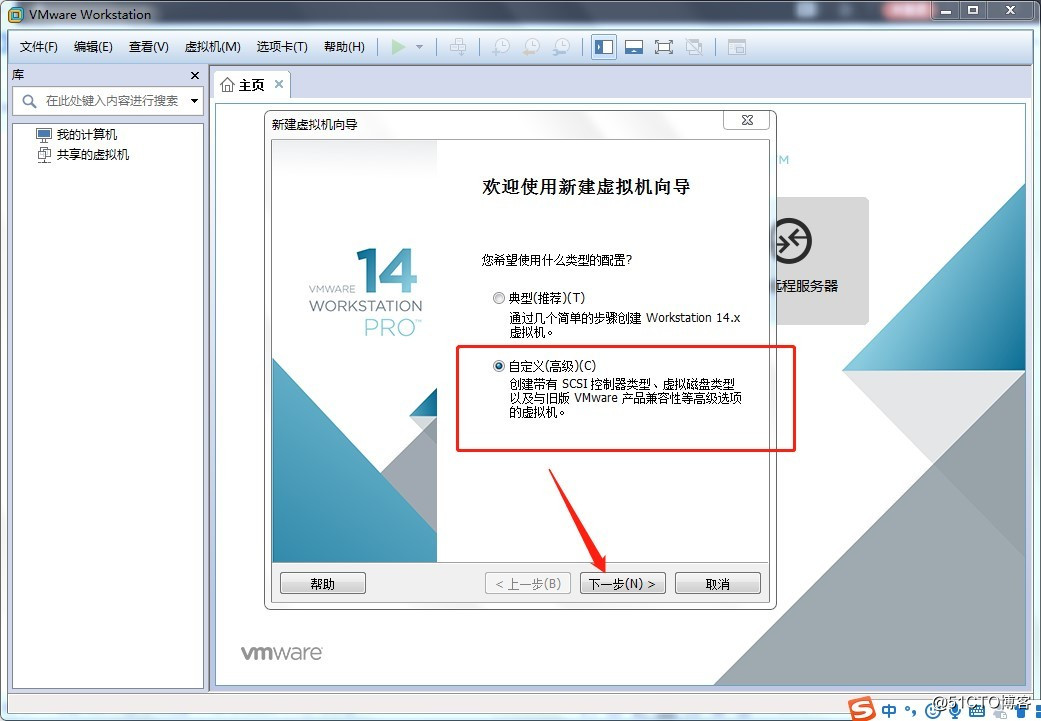Click the 上一步(B) back button
Viewport: 1041px width, 721px height.
528,584
